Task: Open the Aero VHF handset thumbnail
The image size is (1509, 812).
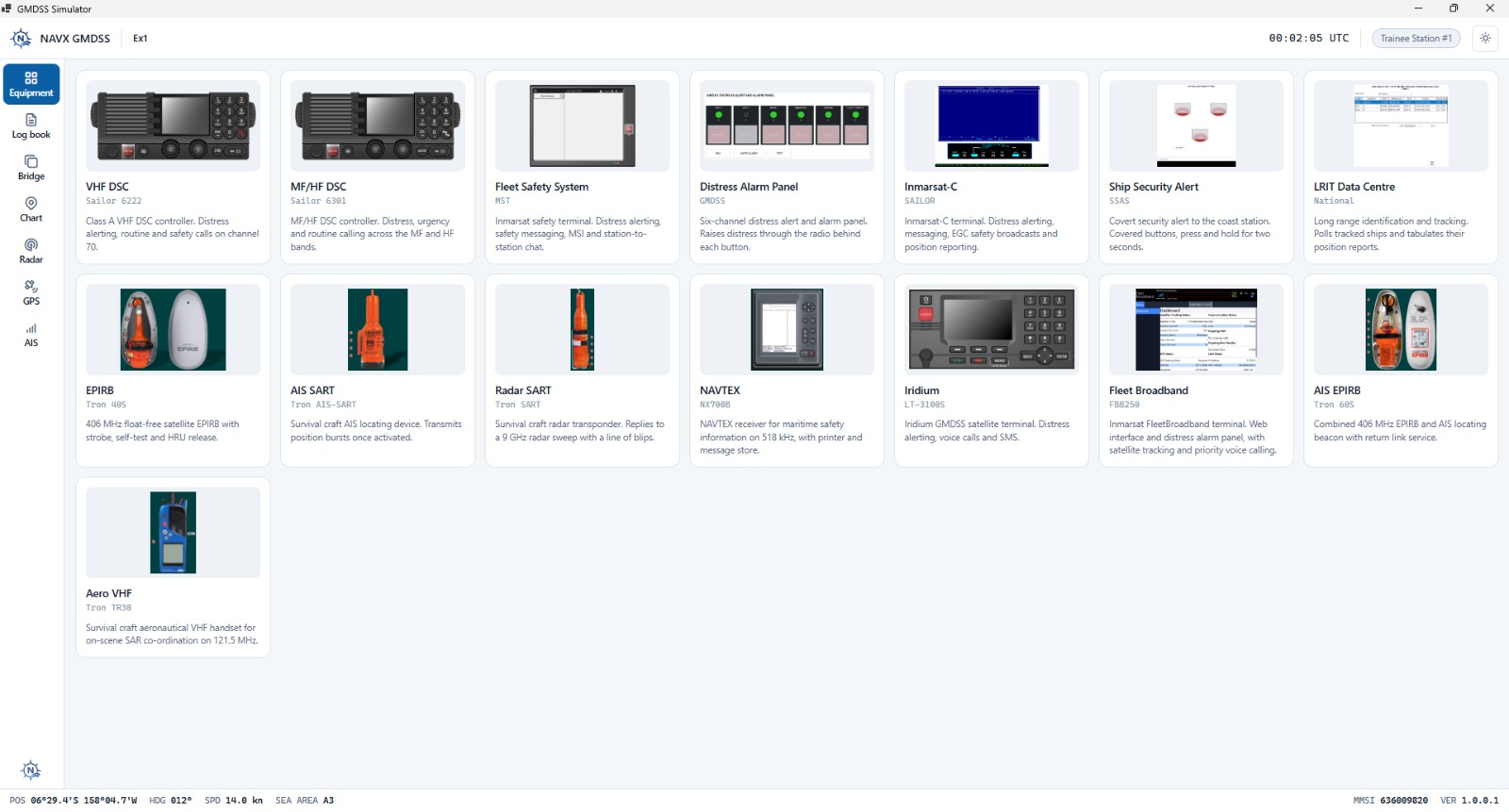Action: pyautogui.click(x=173, y=532)
